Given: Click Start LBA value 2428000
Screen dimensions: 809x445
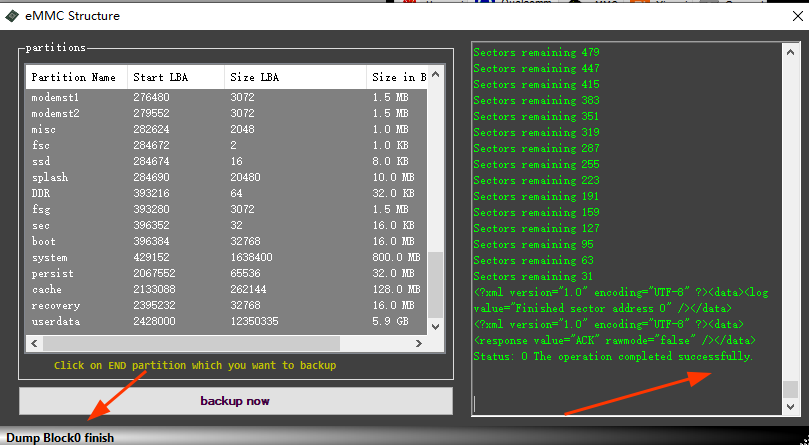Looking at the screenshot, I should pyautogui.click(x=154, y=322).
